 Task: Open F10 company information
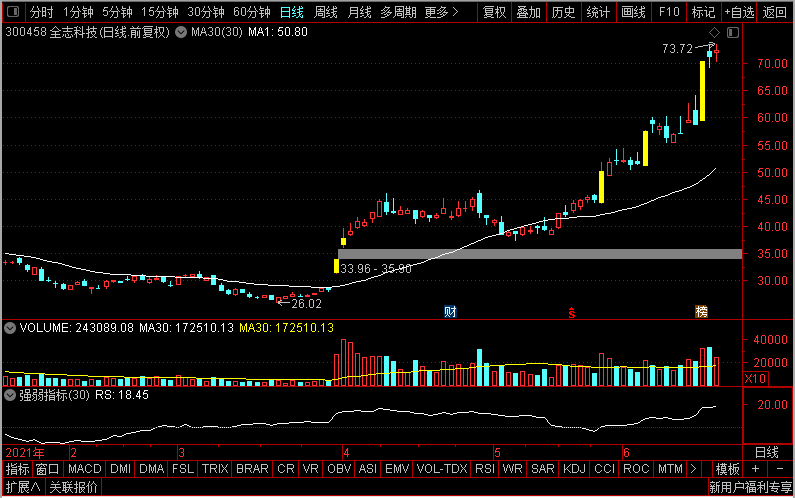669,12
